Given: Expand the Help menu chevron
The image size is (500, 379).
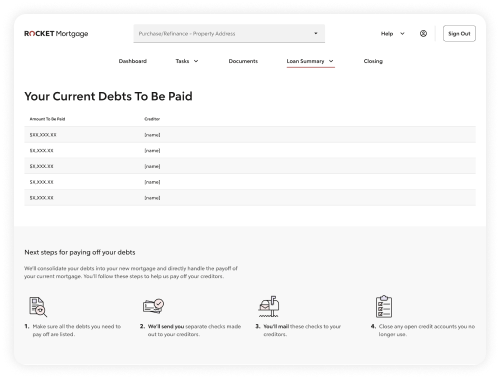Looking at the screenshot, I should 402,34.
